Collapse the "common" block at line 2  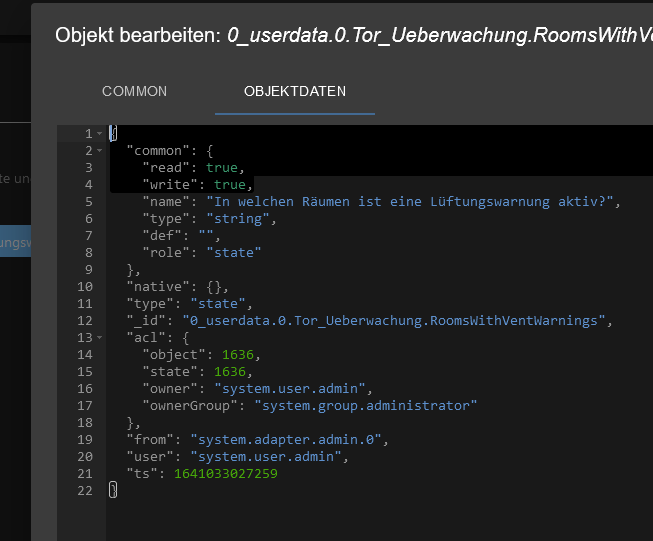[100, 150]
